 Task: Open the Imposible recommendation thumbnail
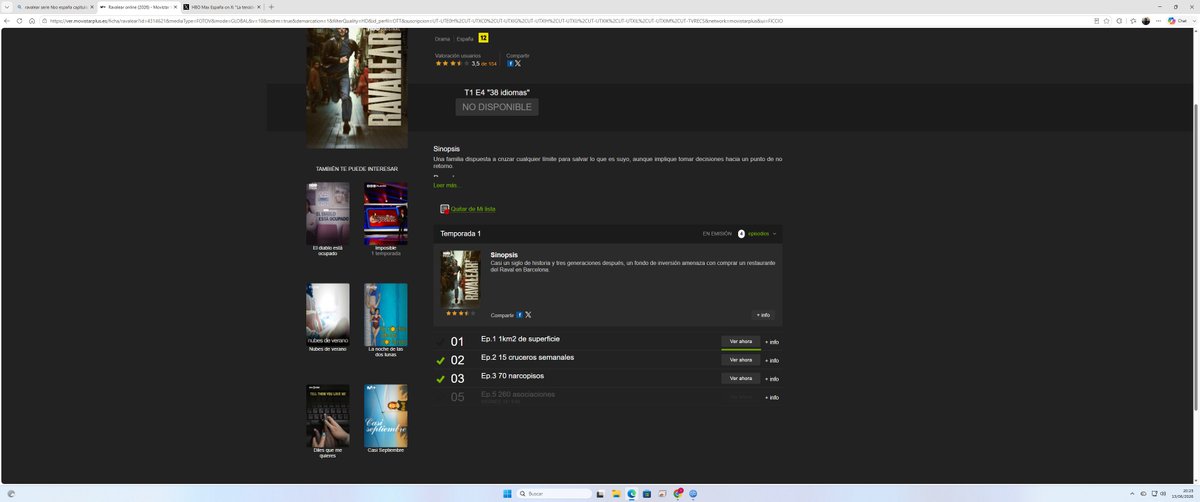386,214
